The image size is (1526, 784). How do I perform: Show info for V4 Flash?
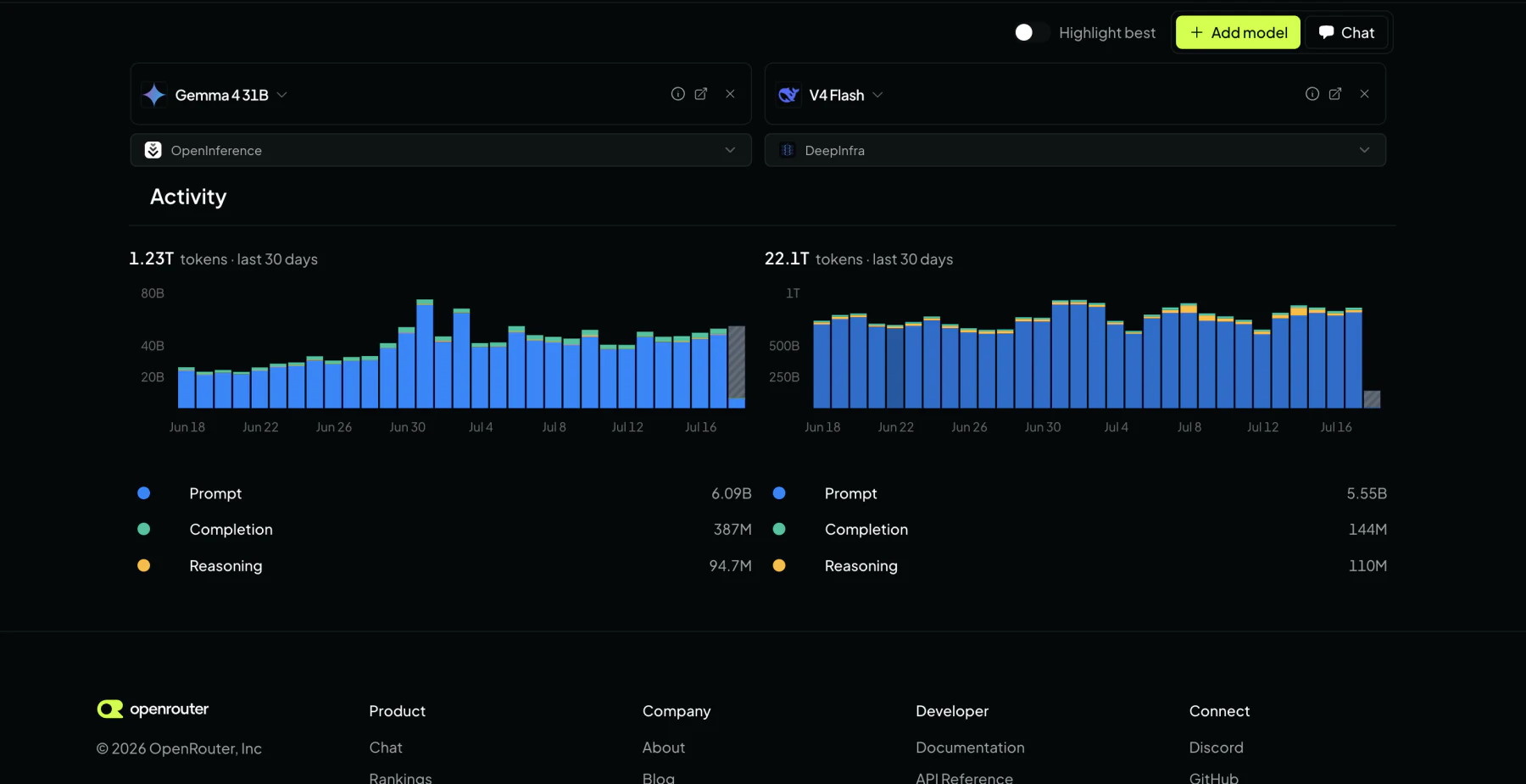(1312, 94)
